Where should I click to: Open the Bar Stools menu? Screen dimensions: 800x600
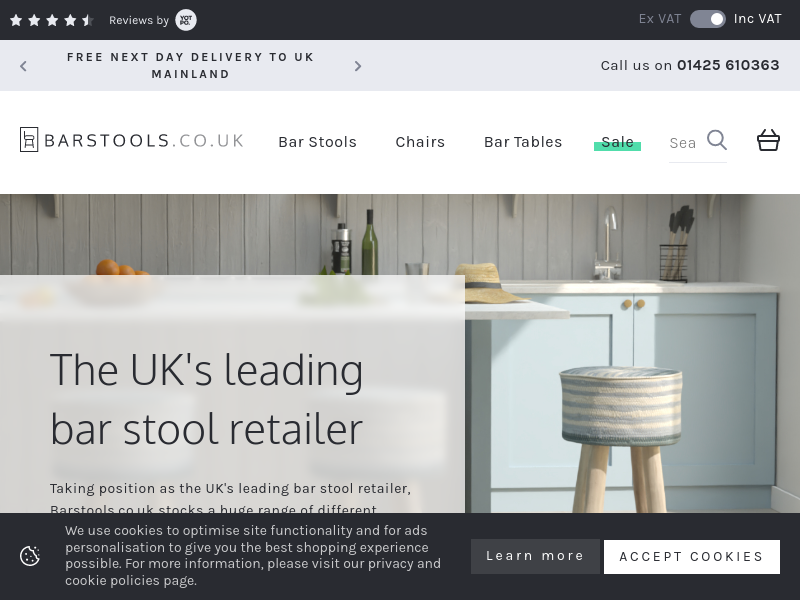tap(317, 142)
